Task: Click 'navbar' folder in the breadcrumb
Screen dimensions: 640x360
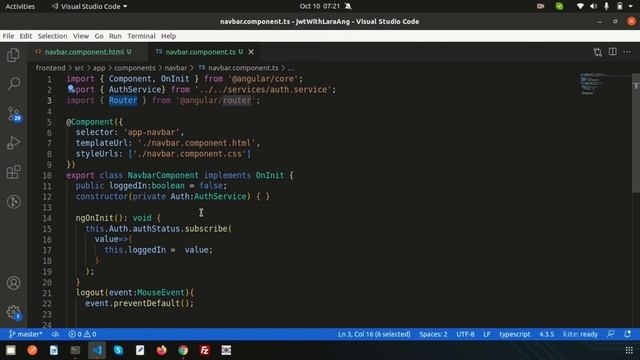Action: pos(176,68)
